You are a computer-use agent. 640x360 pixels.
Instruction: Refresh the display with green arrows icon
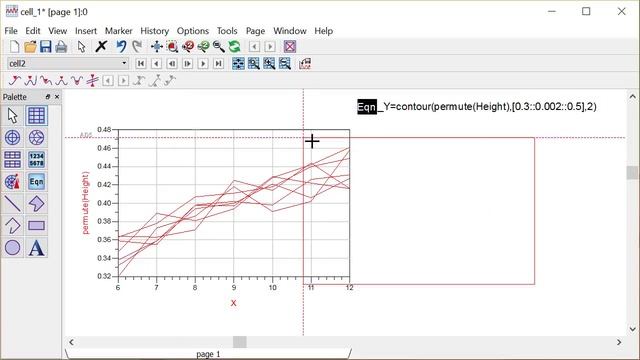tap(234, 47)
